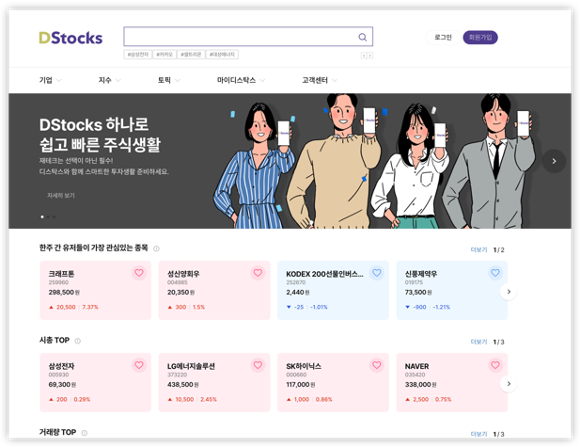This screenshot has width=580, height=448.
Task: Open the 성신양회우 stock name
Action: pyautogui.click(x=183, y=274)
